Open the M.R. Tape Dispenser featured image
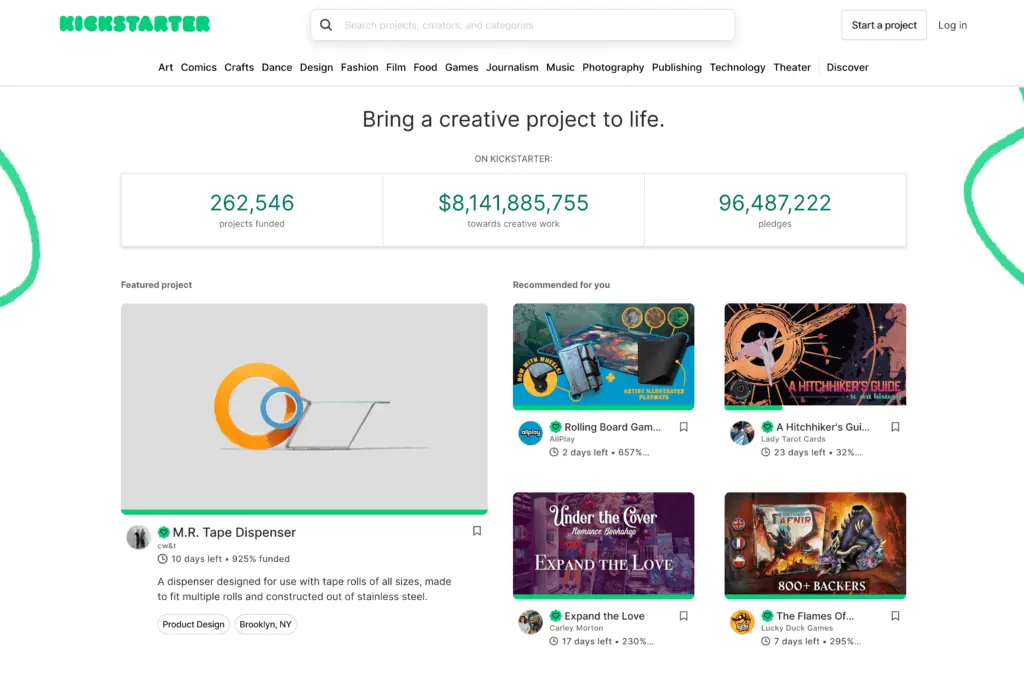This screenshot has width=1024, height=676. pos(304,406)
